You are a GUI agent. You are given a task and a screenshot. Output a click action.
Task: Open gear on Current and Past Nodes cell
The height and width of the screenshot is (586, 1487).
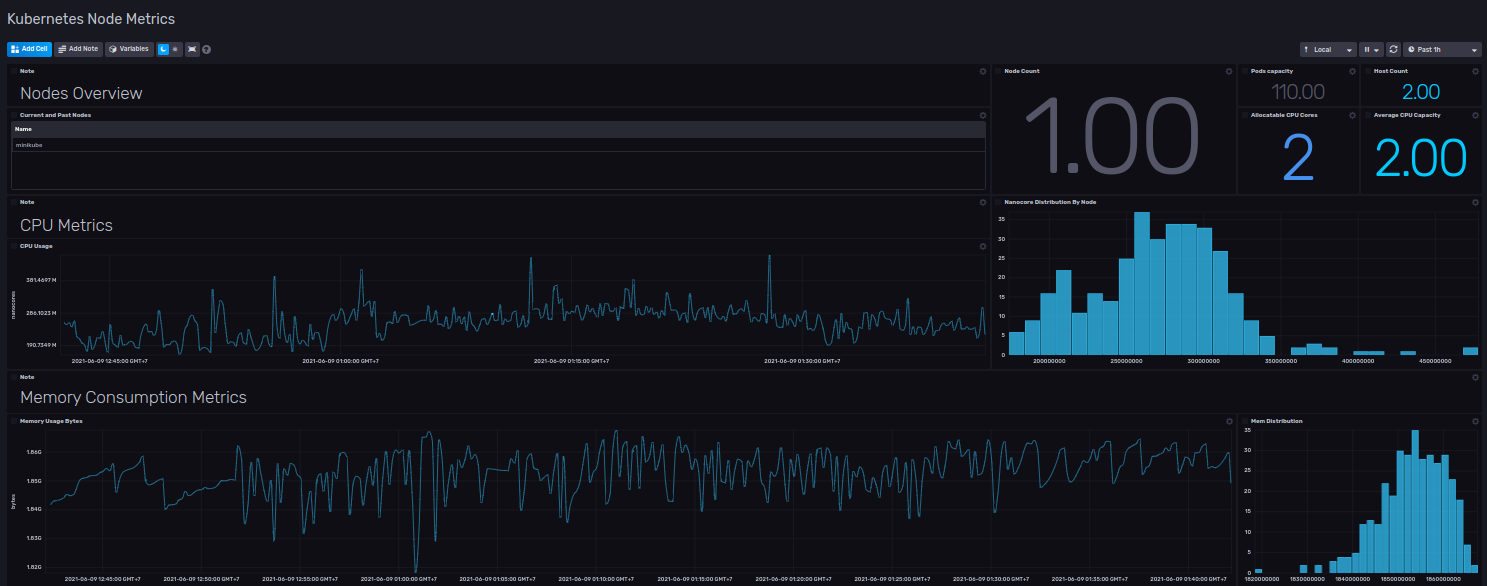click(982, 115)
